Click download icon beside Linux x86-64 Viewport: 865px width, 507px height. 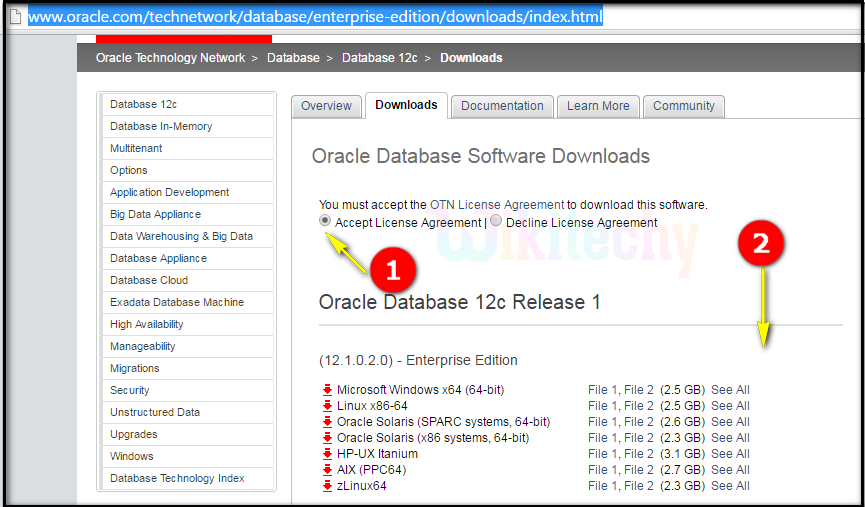[327, 406]
